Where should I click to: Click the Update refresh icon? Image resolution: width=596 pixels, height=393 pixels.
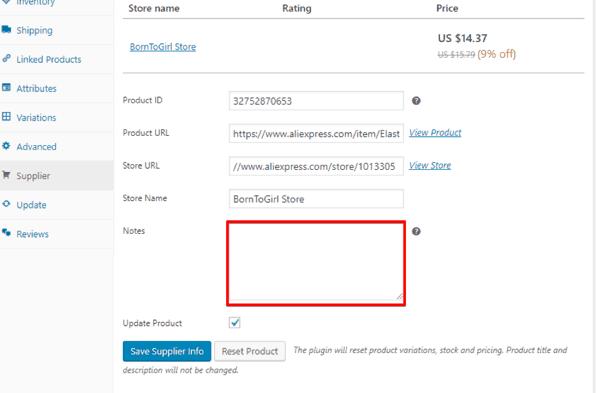6,204
